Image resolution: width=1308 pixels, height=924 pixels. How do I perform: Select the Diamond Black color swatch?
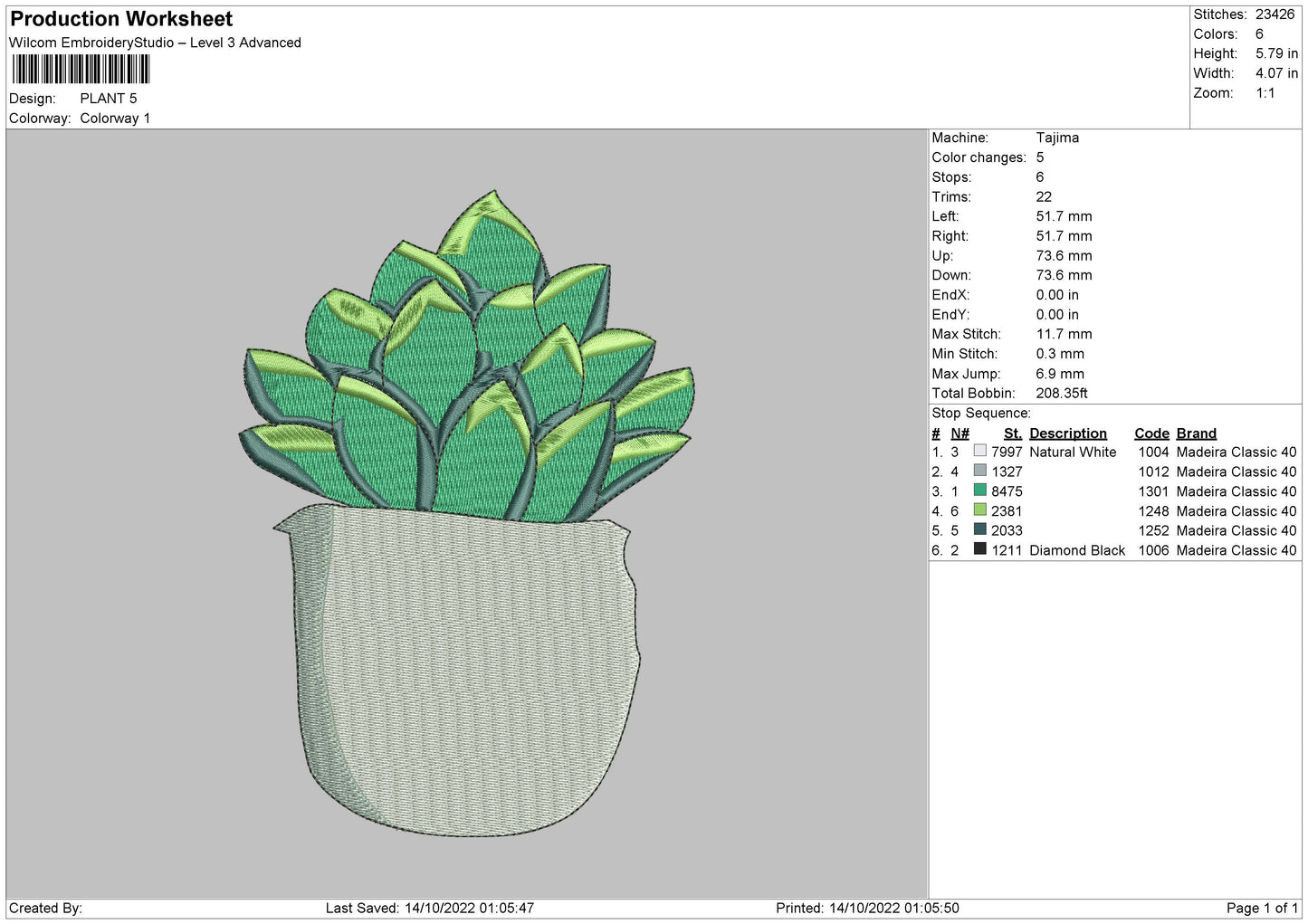979,549
